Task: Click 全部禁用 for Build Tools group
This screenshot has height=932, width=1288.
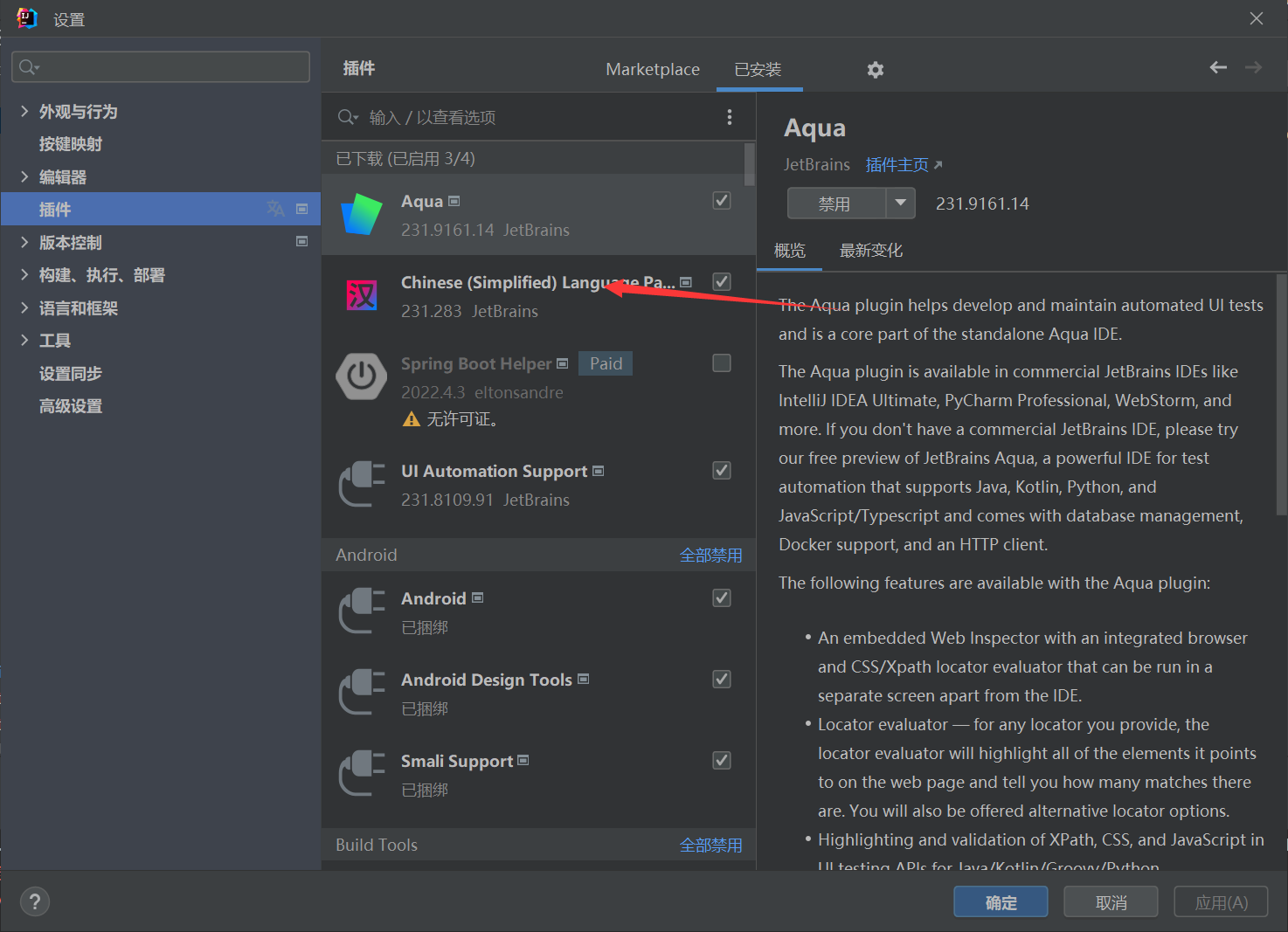Action: [x=710, y=845]
